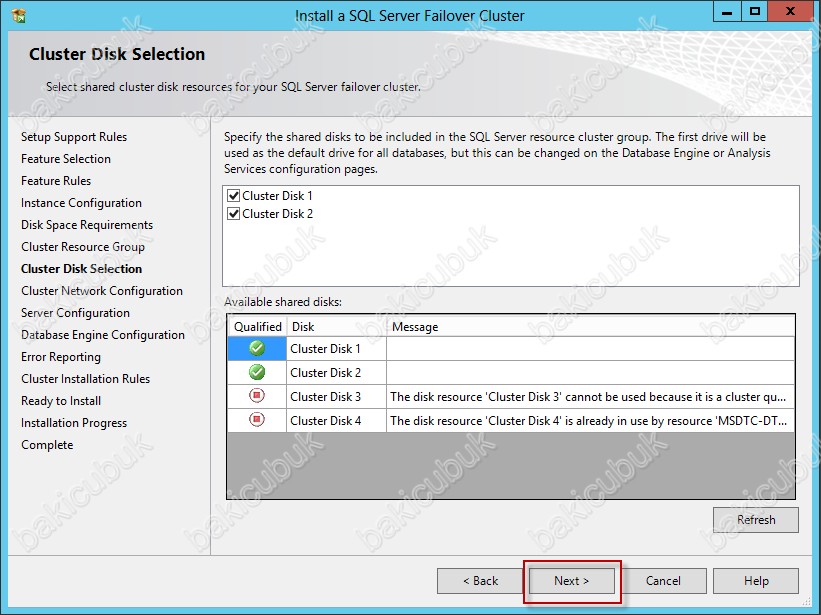The image size is (821, 615).
Task: Select the Instance Configuration step
Action: [x=81, y=203]
